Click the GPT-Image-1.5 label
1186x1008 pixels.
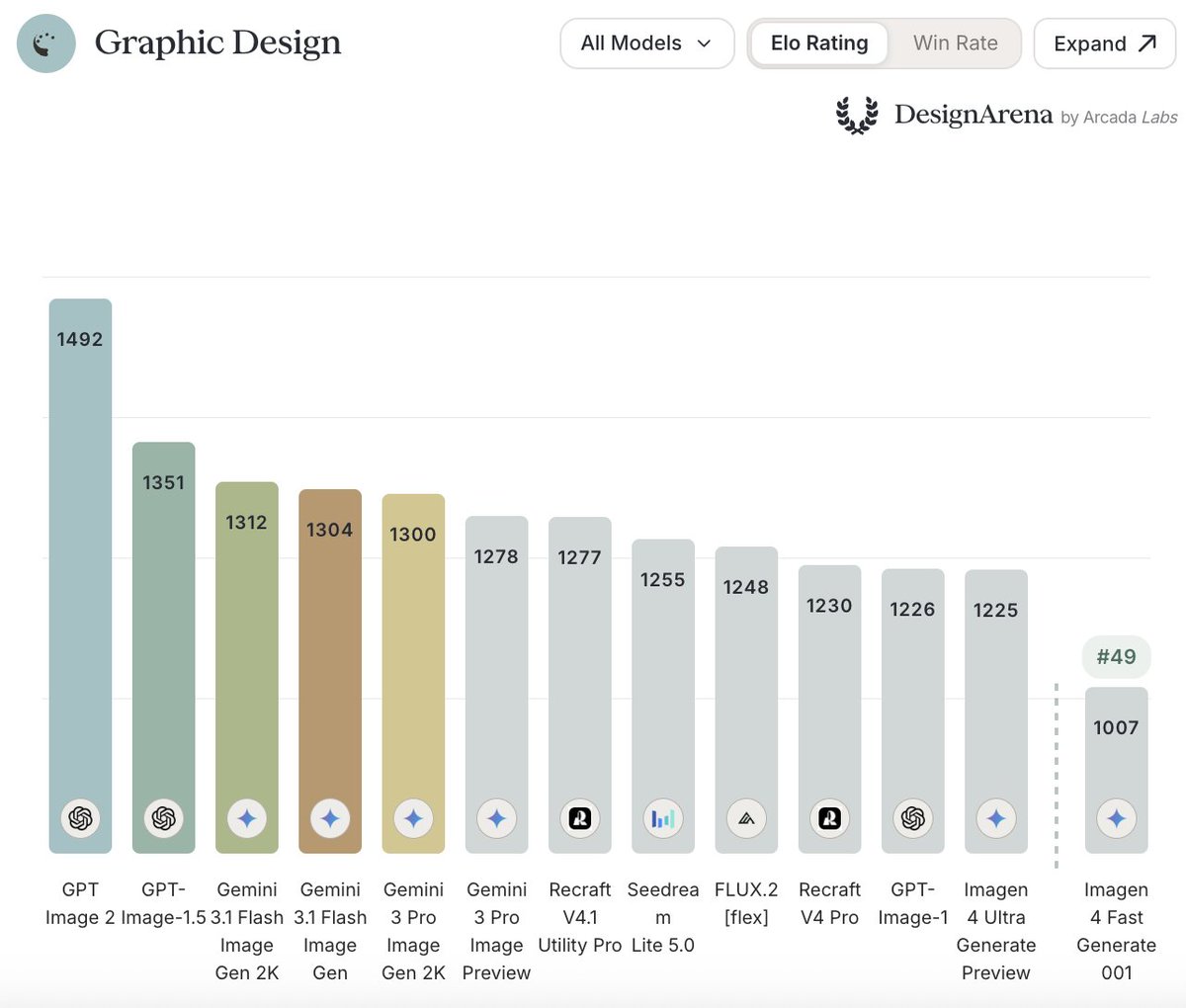[x=164, y=903]
